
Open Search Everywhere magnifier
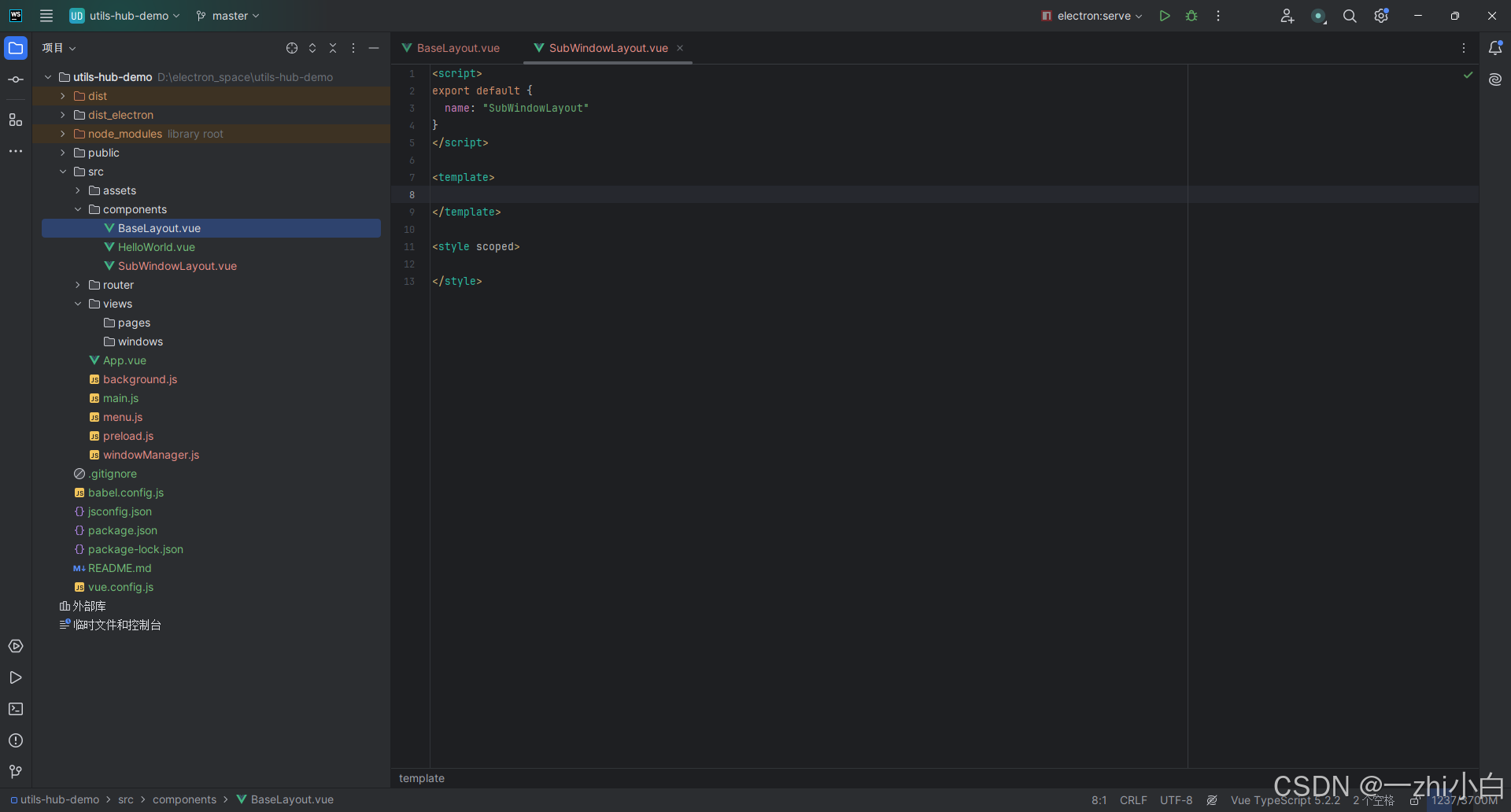1350,16
